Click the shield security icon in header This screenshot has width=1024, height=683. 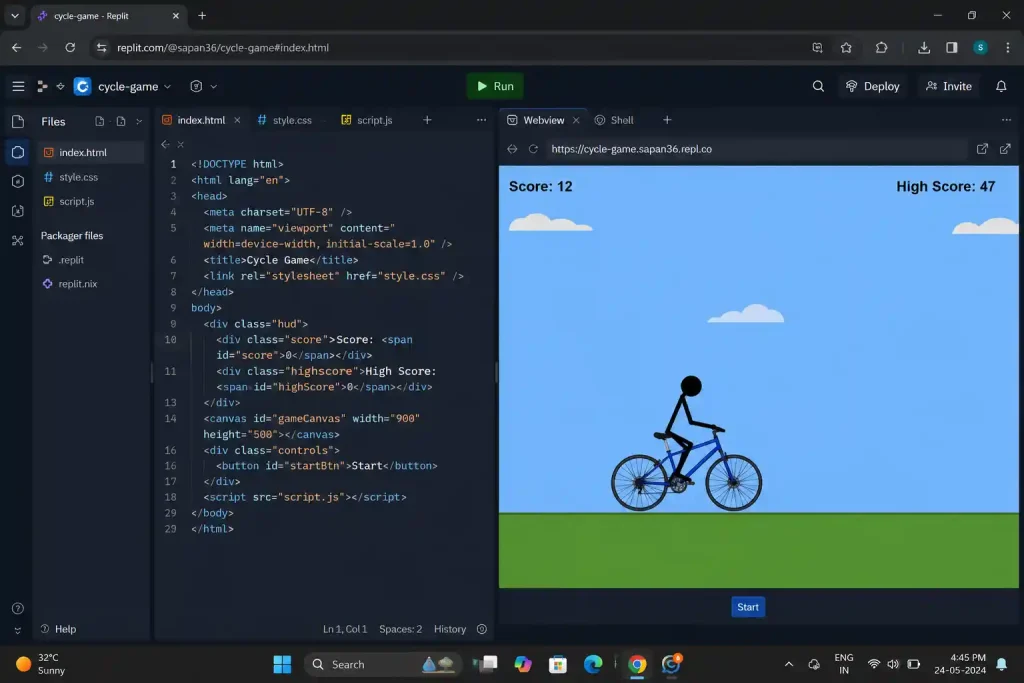pyautogui.click(x=196, y=86)
